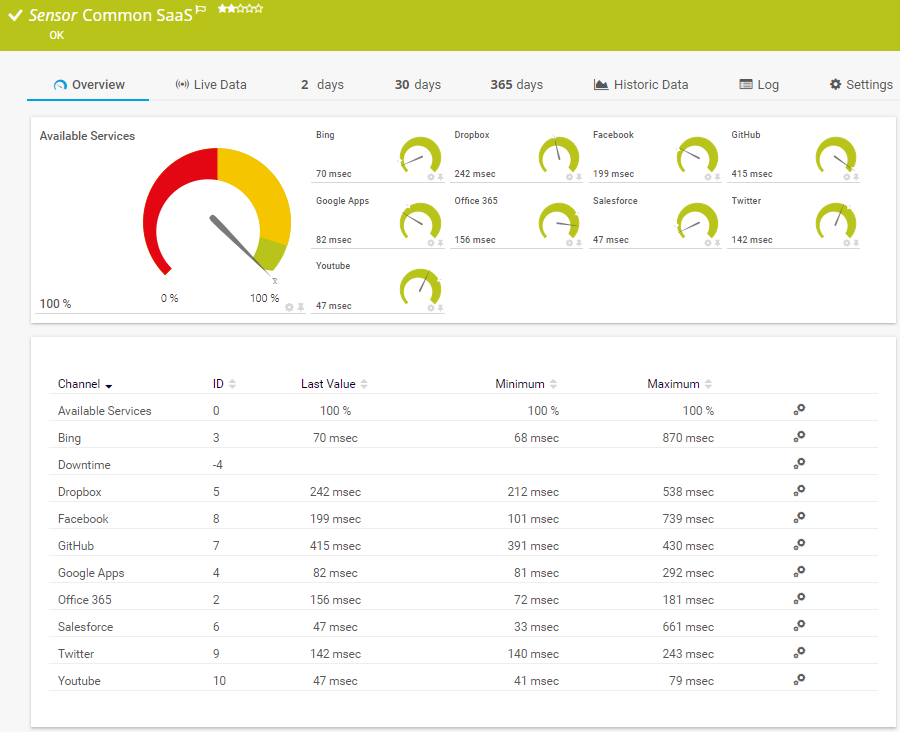Image resolution: width=900 pixels, height=732 pixels.
Task: Switch to the Live Data tab
Action: coord(211,85)
